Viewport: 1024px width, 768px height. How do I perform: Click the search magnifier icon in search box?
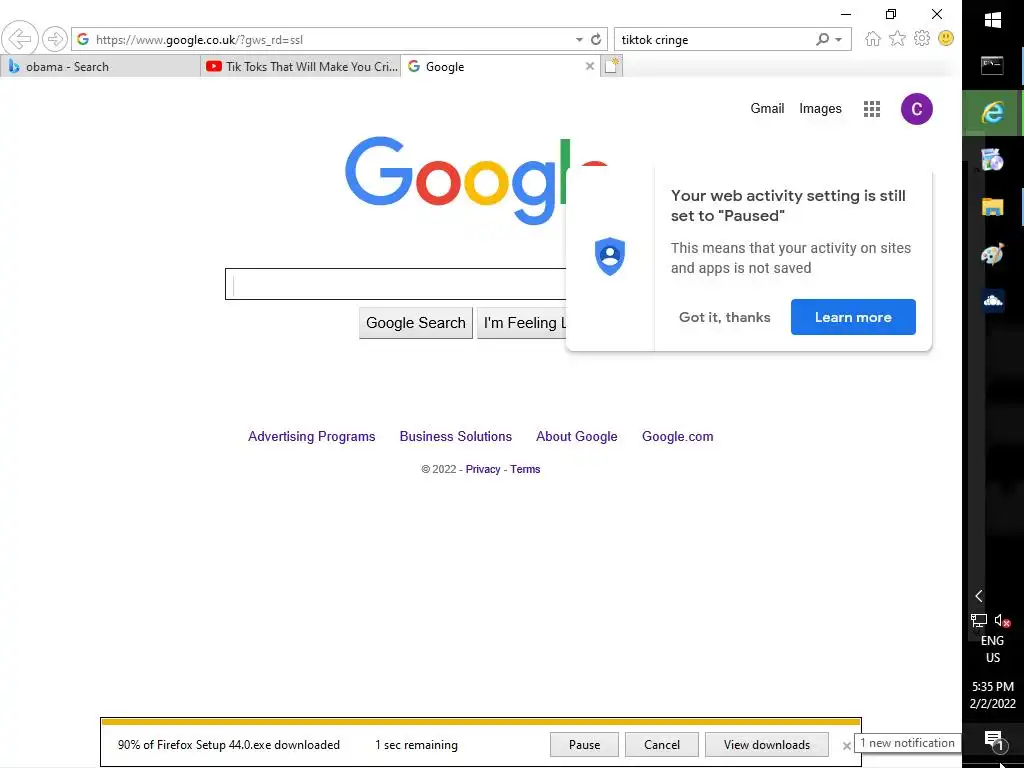pos(823,40)
